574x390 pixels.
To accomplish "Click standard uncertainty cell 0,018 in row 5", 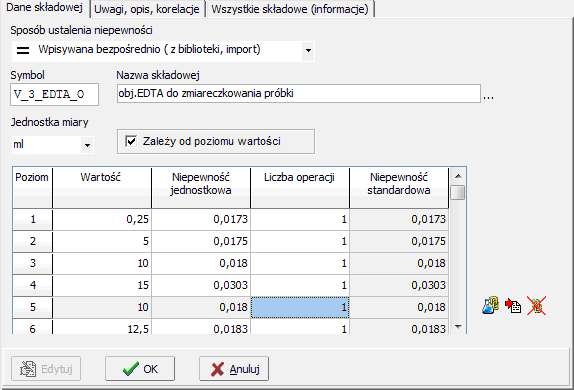I will [x=399, y=307].
